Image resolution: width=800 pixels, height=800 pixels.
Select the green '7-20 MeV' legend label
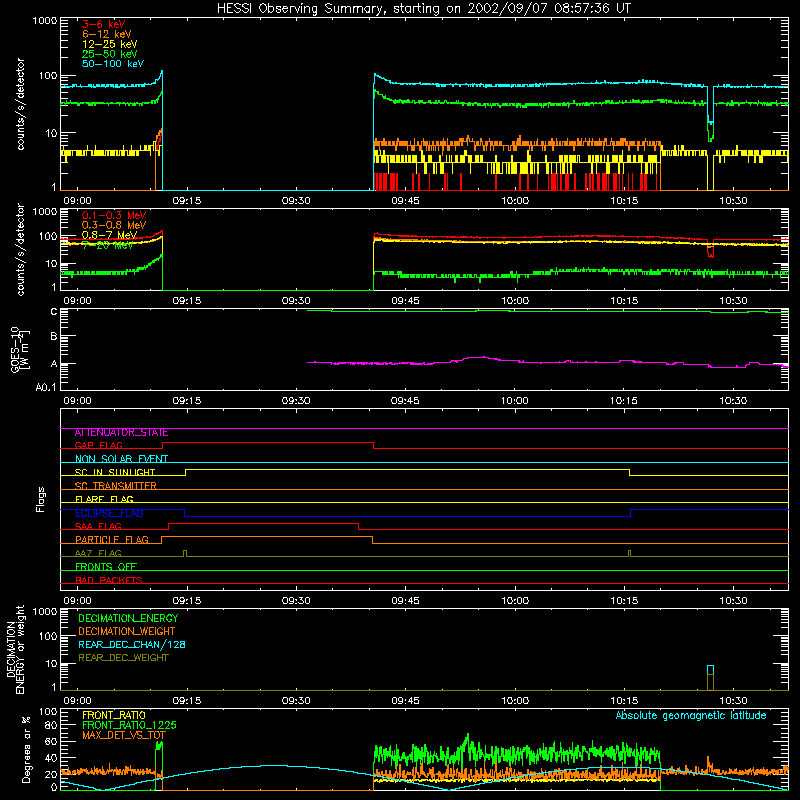click(x=107, y=245)
